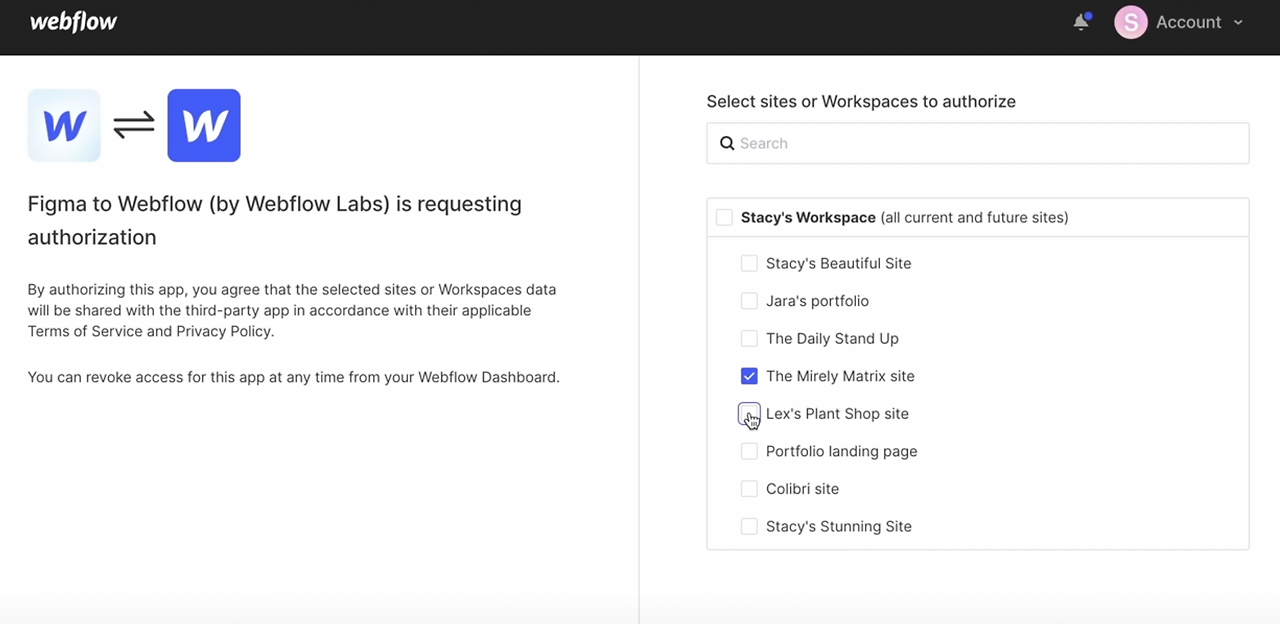Check Jara's portfolio checkbox
This screenshot has width=1280, height=624.
coord(749,301)
